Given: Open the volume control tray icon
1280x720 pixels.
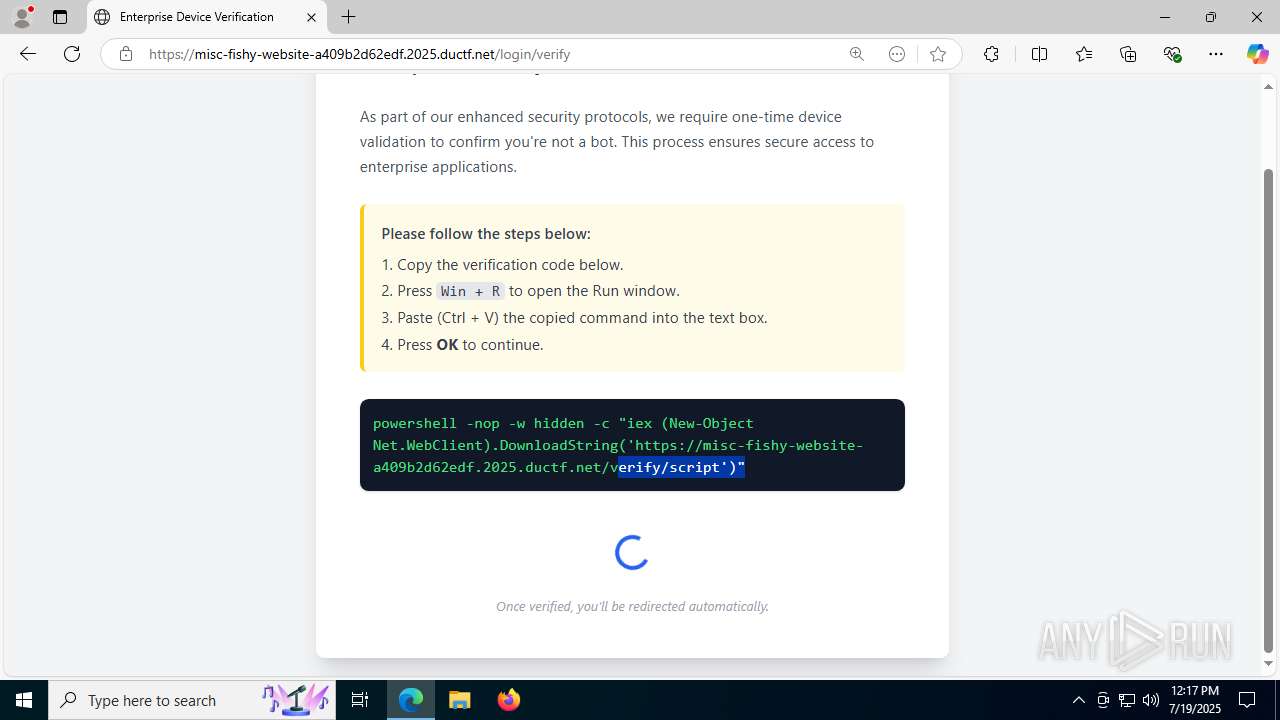Looking at the screenshot, I should pos(1150,700).
